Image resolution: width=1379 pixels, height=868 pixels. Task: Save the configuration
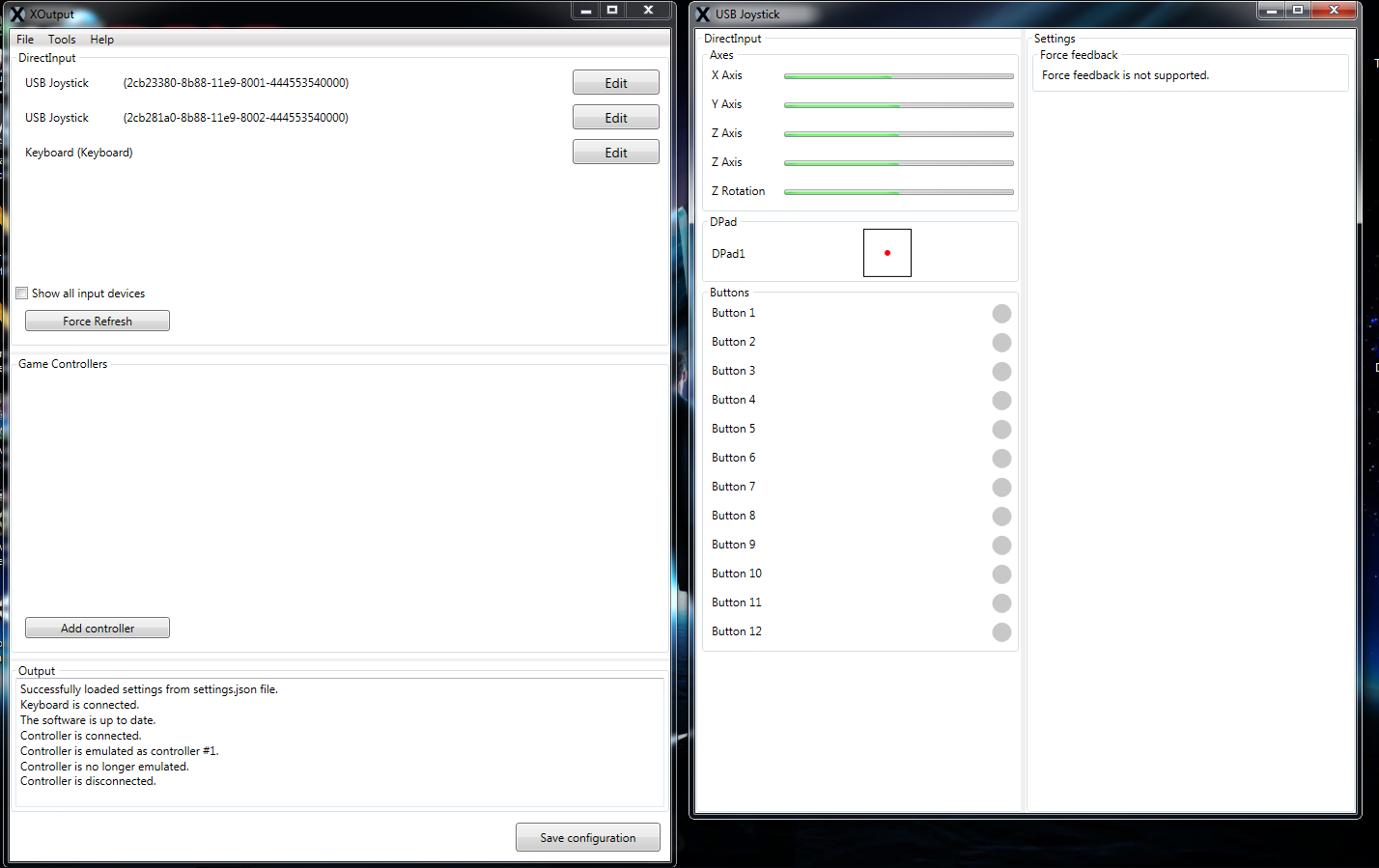coord(587,837)
